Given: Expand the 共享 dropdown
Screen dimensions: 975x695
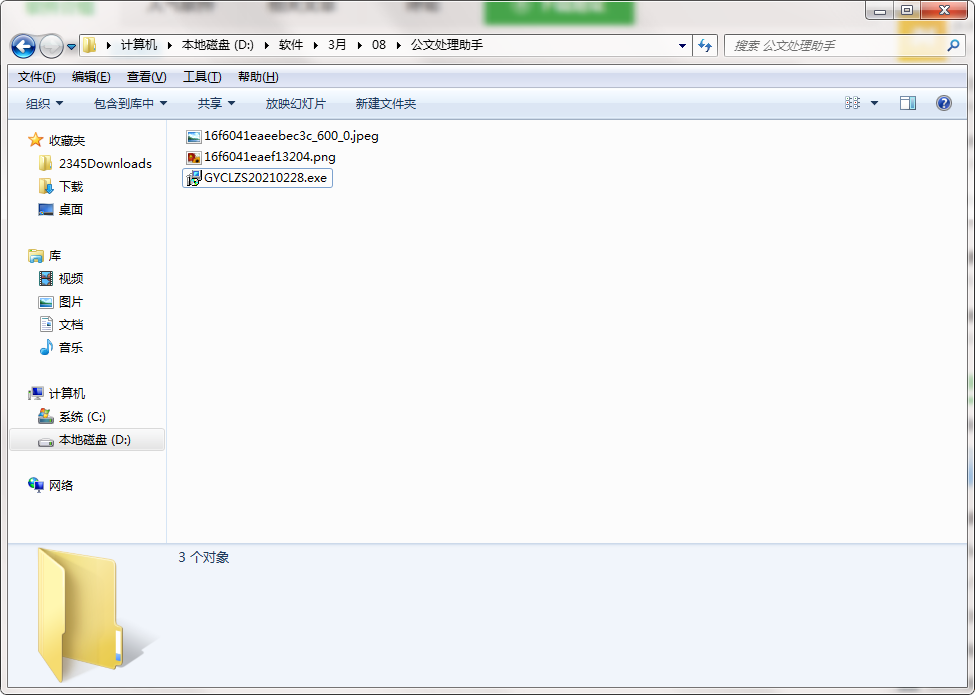Looking at the screenshot, I should tap(216, 103).
